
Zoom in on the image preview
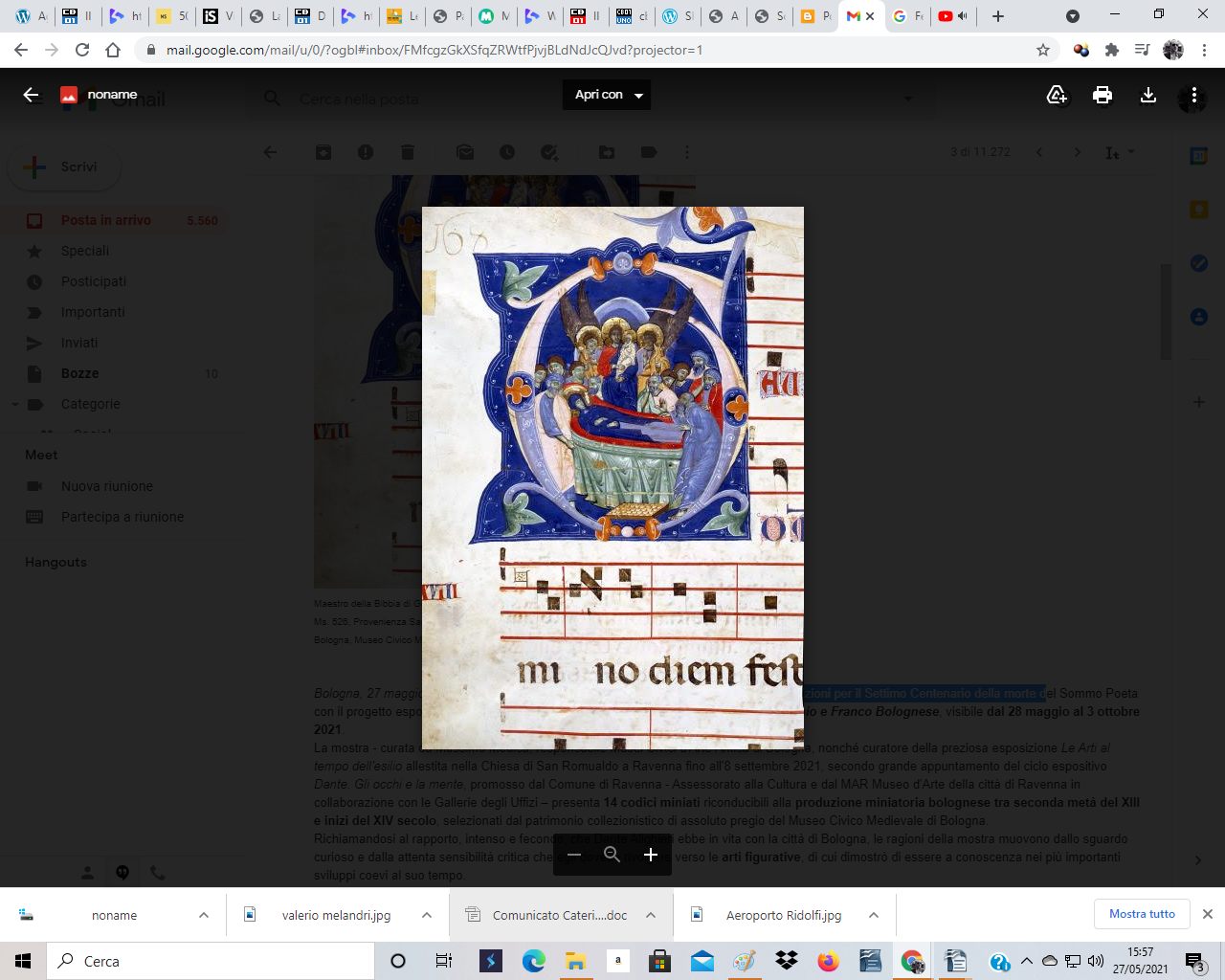click(x=651, y=855)
